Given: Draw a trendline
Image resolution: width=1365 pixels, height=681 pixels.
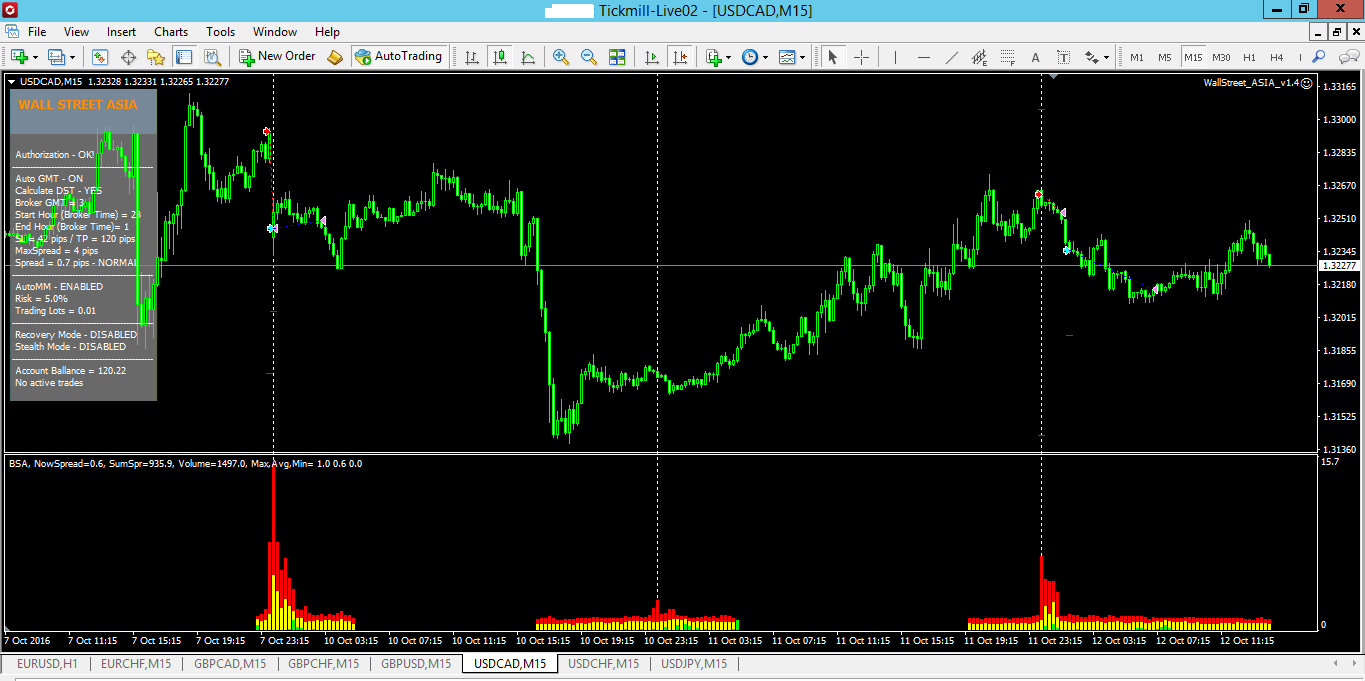Looking at the screenshot, I should pos(951,57).
